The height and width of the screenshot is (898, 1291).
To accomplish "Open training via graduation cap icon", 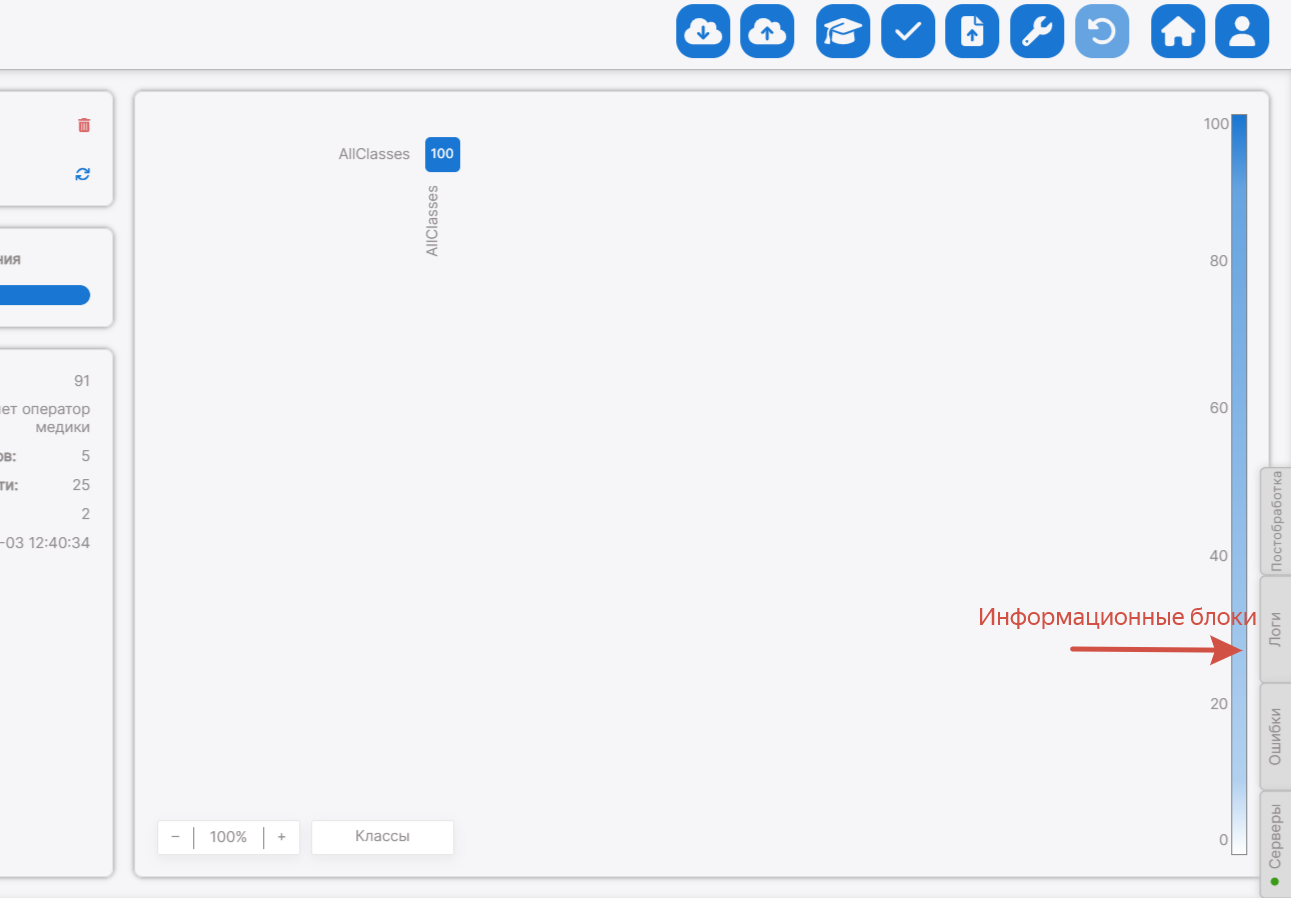I will 843,32.
